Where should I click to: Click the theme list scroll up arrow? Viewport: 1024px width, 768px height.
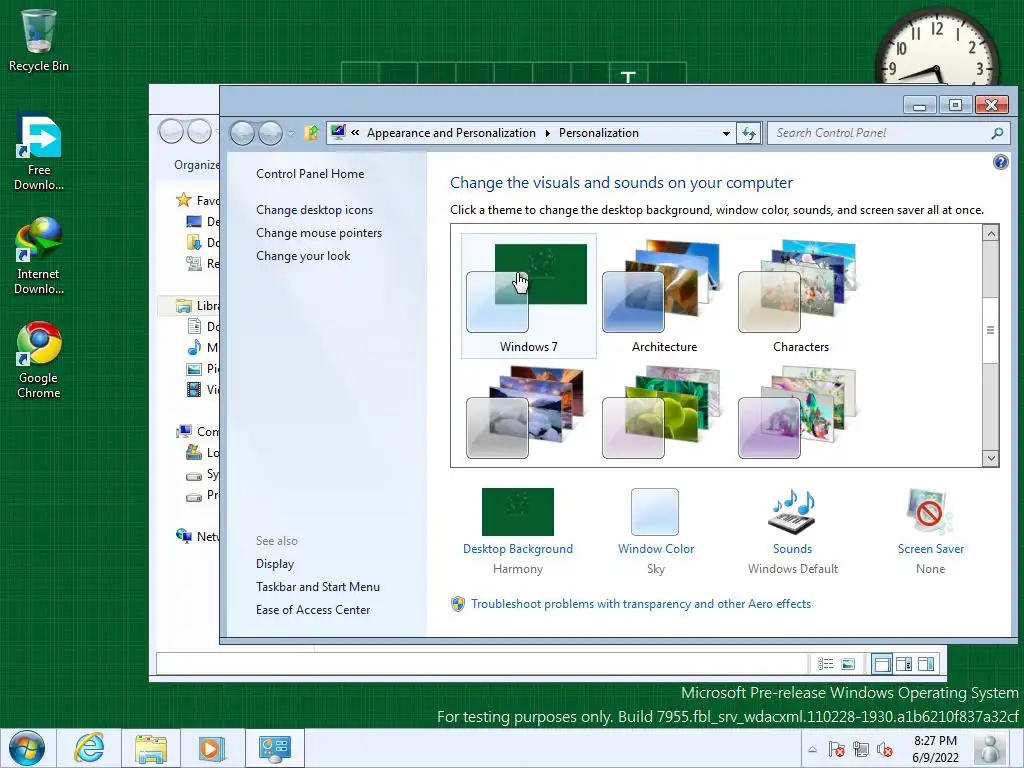point(991,233)
